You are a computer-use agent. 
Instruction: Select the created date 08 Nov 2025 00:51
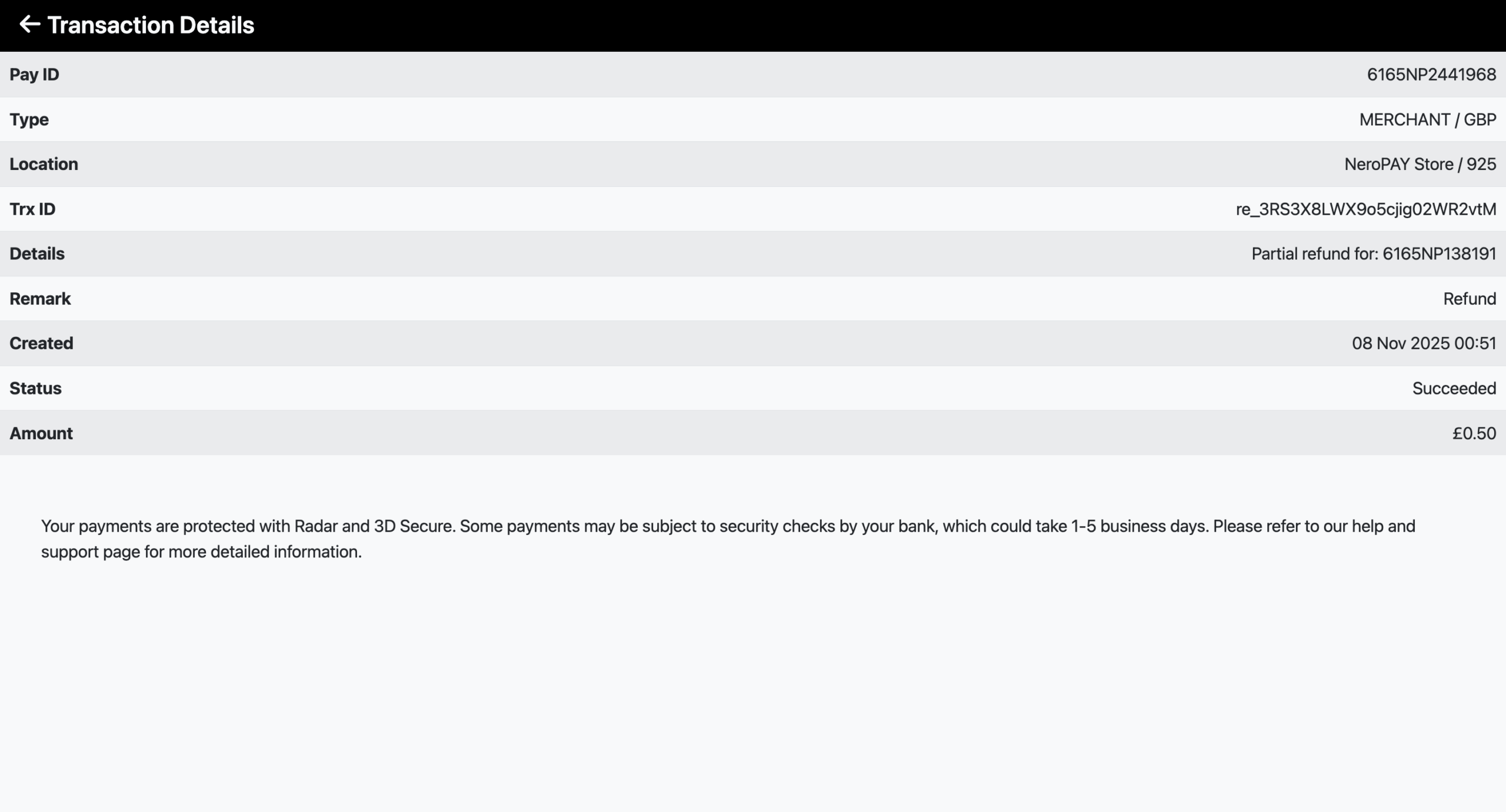click(x=1423, y=343)
